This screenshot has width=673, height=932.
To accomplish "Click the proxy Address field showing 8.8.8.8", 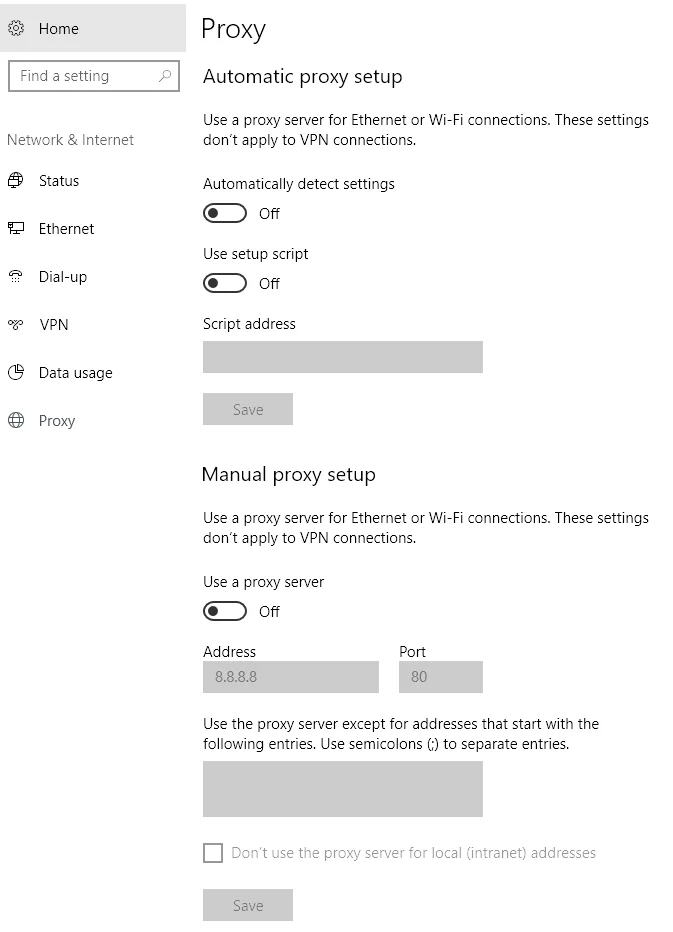I will click(x=290, y=677).
